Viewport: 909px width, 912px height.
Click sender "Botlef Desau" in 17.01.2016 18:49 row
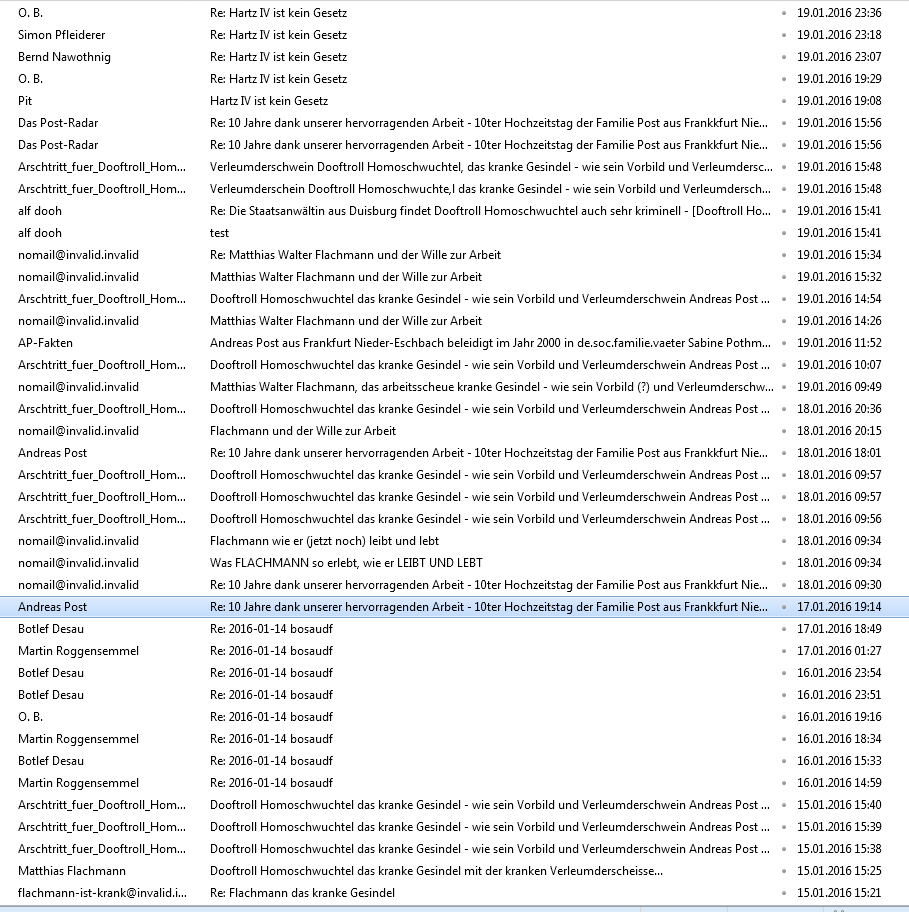(51, 629)
